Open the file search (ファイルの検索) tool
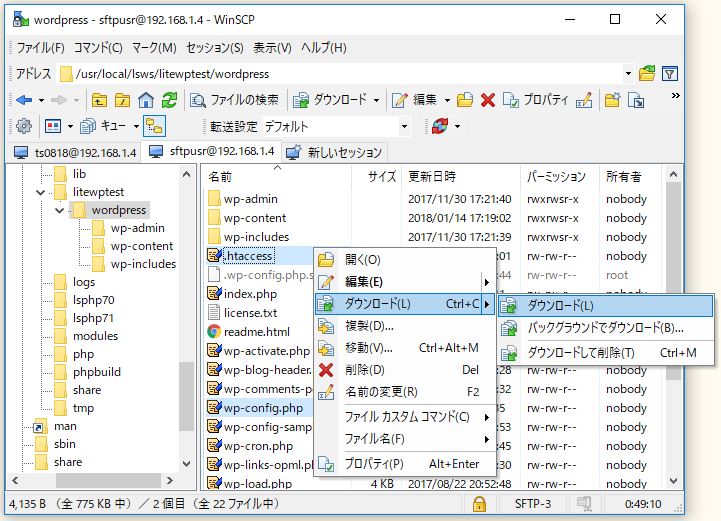The image size is (721, 521). (x=235, y=100)
